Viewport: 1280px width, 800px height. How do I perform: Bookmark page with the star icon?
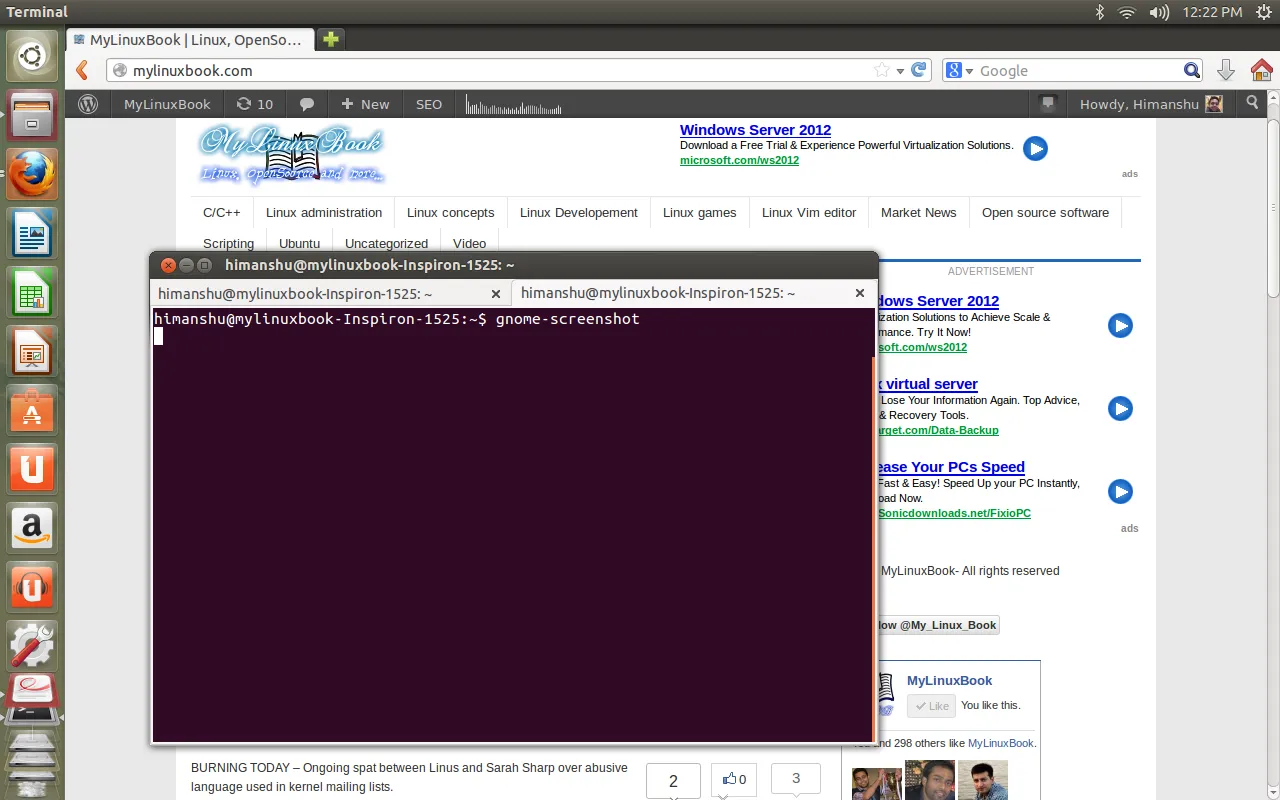(881, 70)
